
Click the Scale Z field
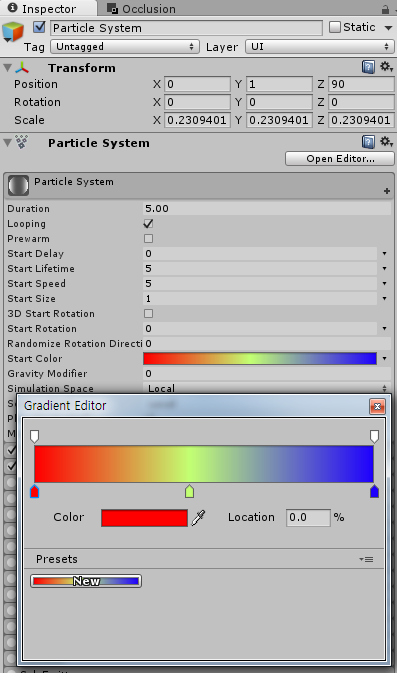[361, 120]
